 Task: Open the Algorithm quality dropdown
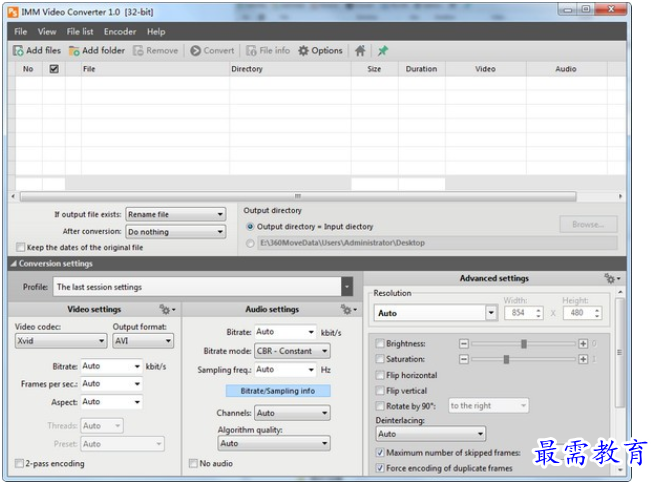pyautogui.click(x=274, y=443)
